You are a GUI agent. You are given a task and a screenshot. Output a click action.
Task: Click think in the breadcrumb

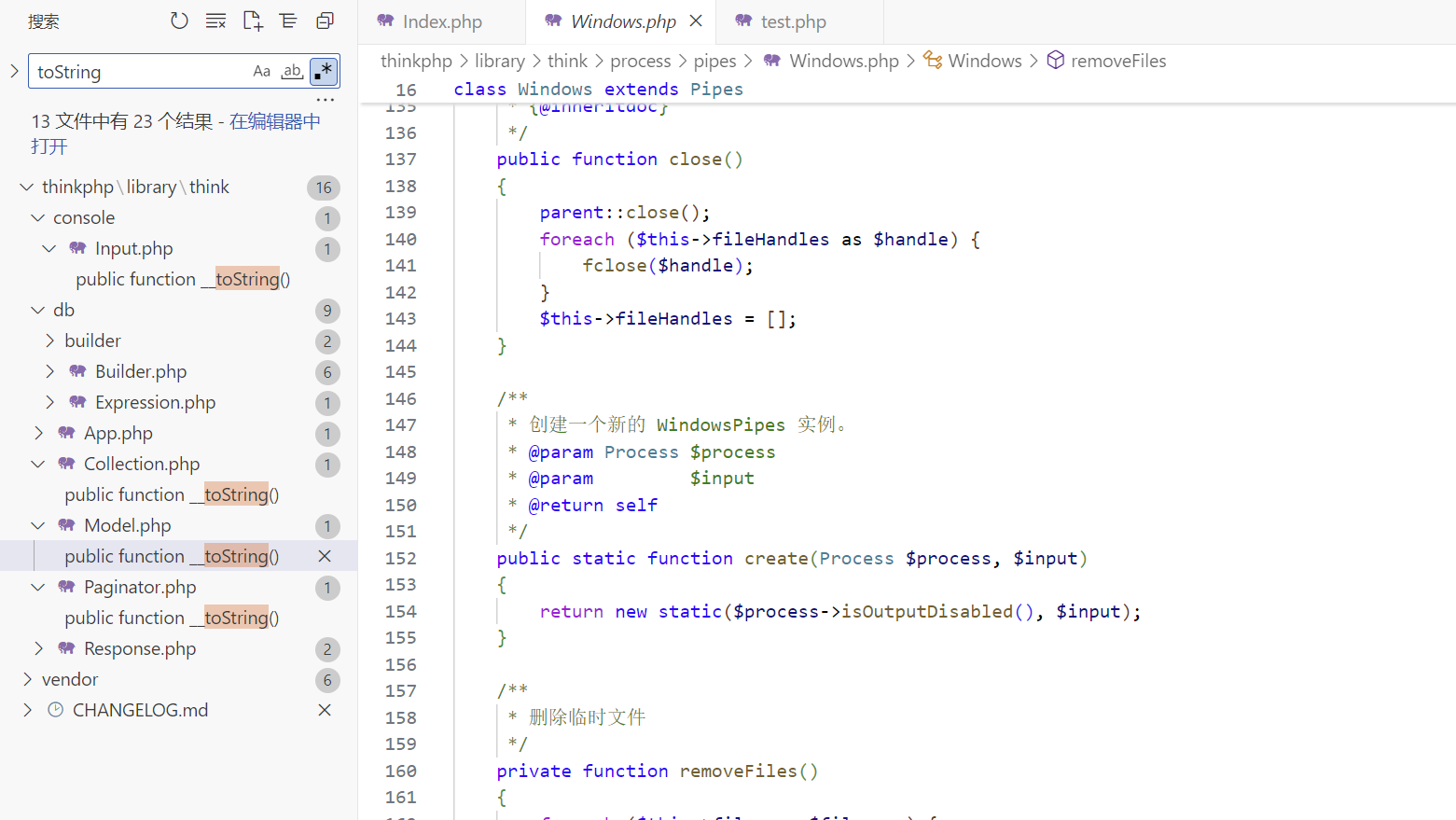(x=567, y=61)
